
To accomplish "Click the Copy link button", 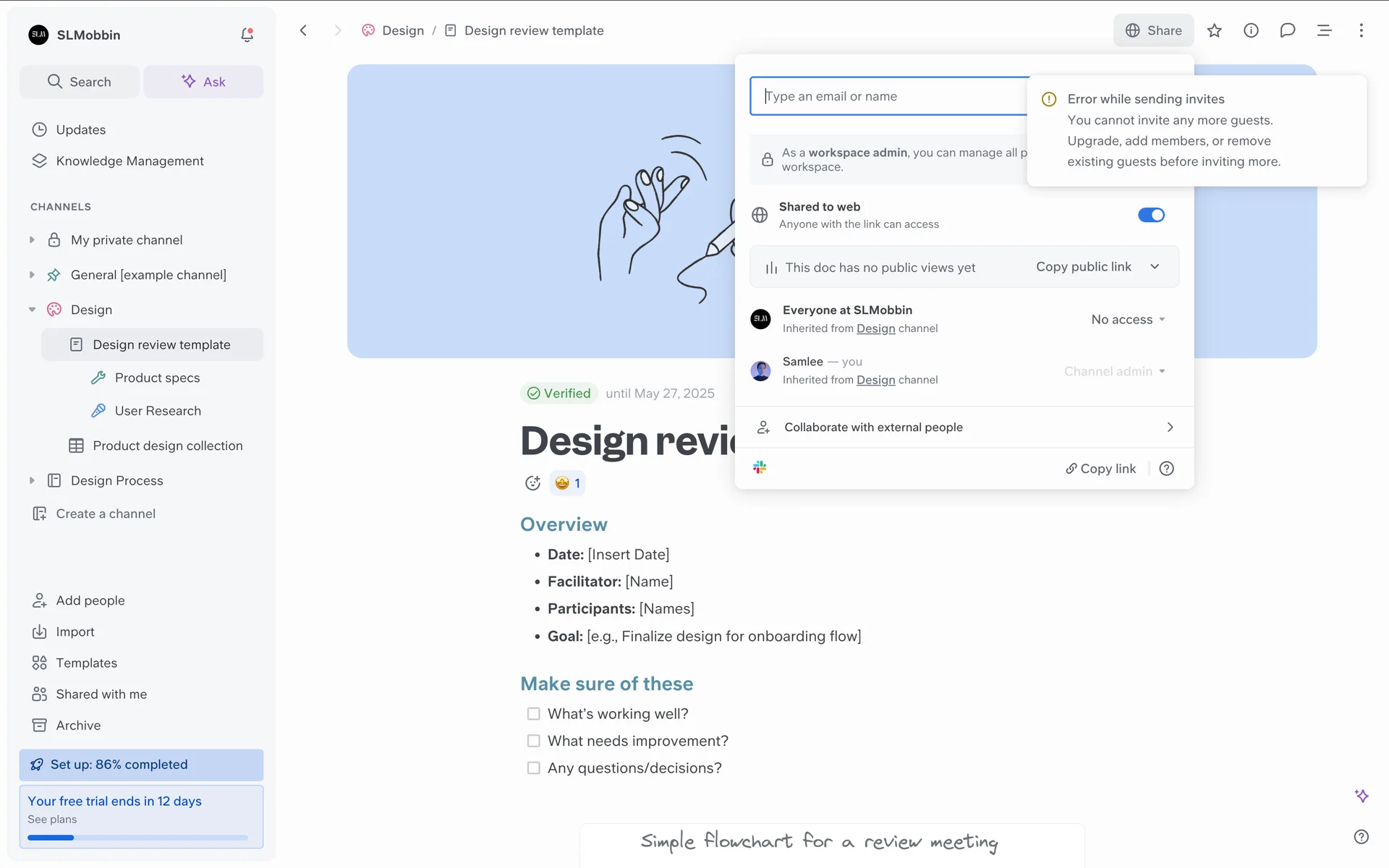I will pyautogui.click(x=1100, y=469).
